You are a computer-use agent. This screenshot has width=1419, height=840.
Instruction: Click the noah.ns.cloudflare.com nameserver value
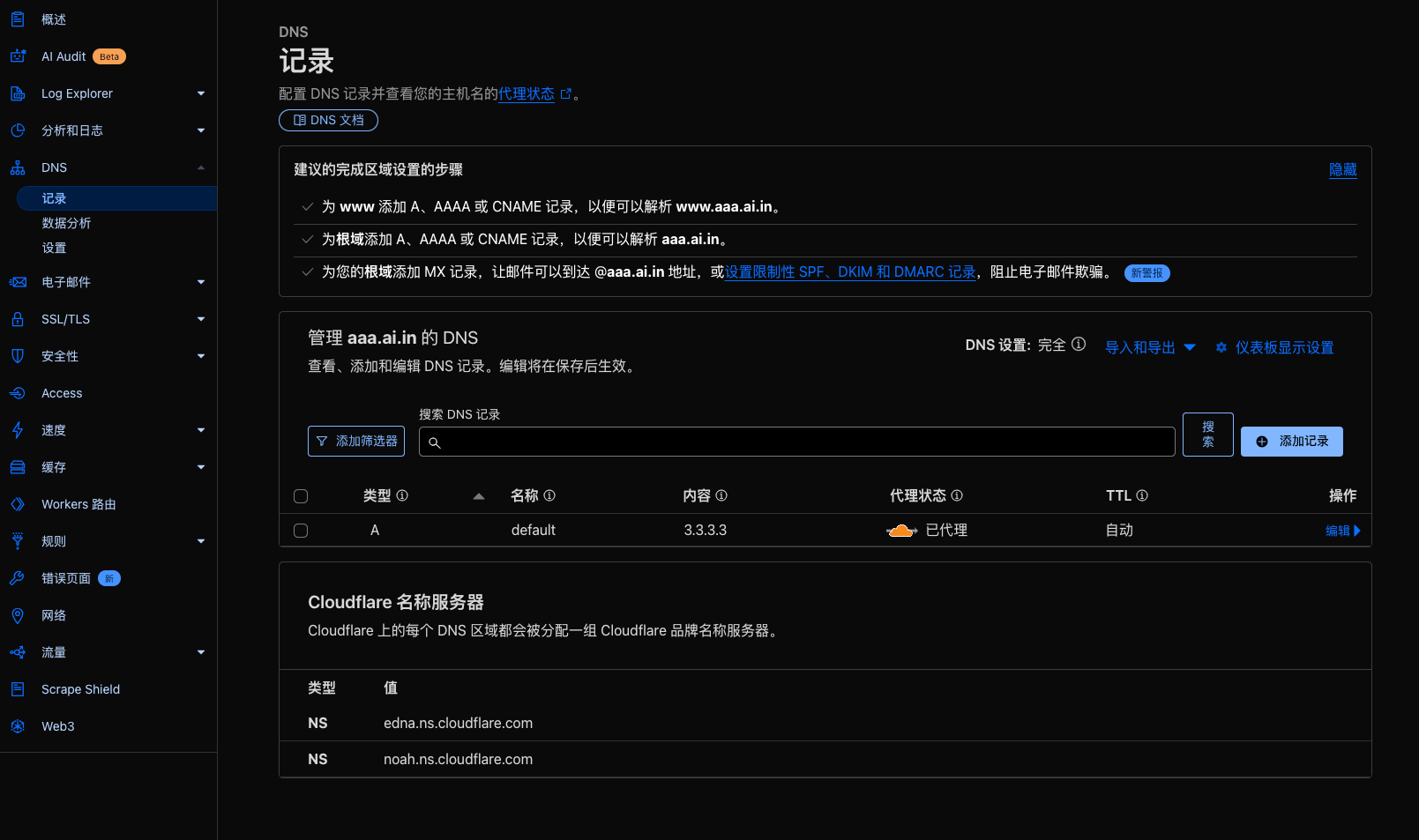coord(458,760)
